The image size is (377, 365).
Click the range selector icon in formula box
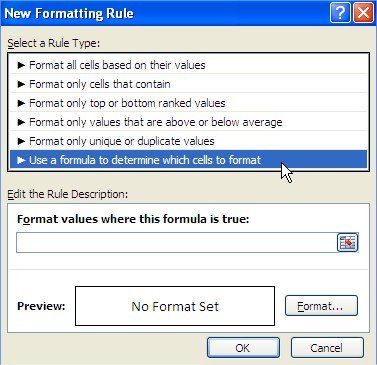[x=347, y=242]
